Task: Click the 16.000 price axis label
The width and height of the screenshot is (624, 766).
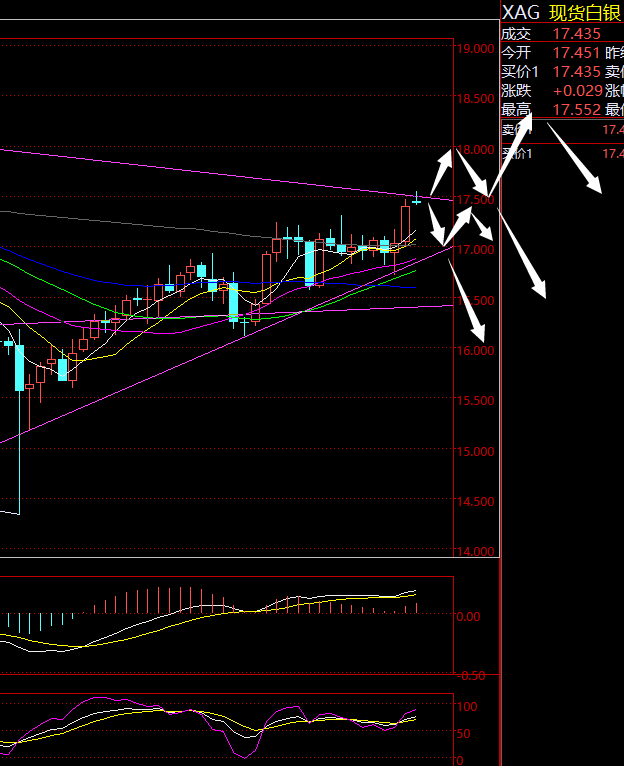Action: (x=475, y=350)
